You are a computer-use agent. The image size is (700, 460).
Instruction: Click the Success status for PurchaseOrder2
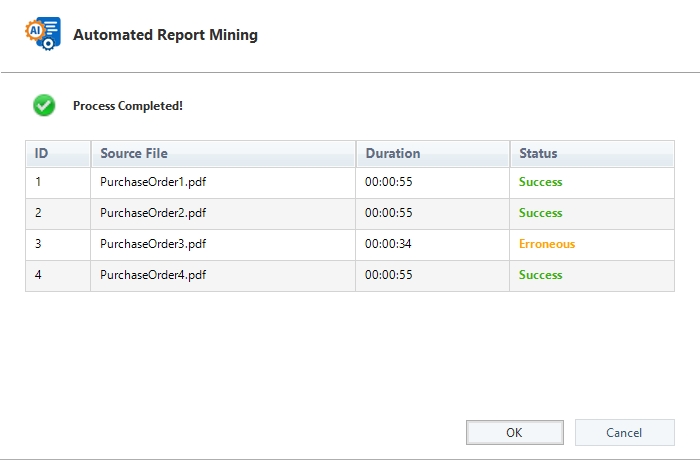(x=540, y=214)
